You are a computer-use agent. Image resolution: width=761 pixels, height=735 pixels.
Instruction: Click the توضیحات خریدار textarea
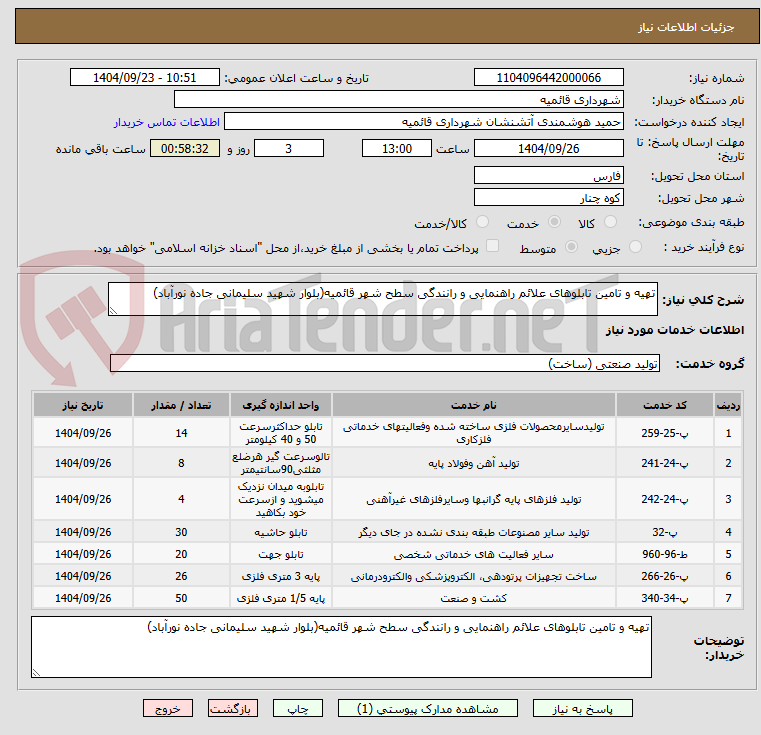341,647
